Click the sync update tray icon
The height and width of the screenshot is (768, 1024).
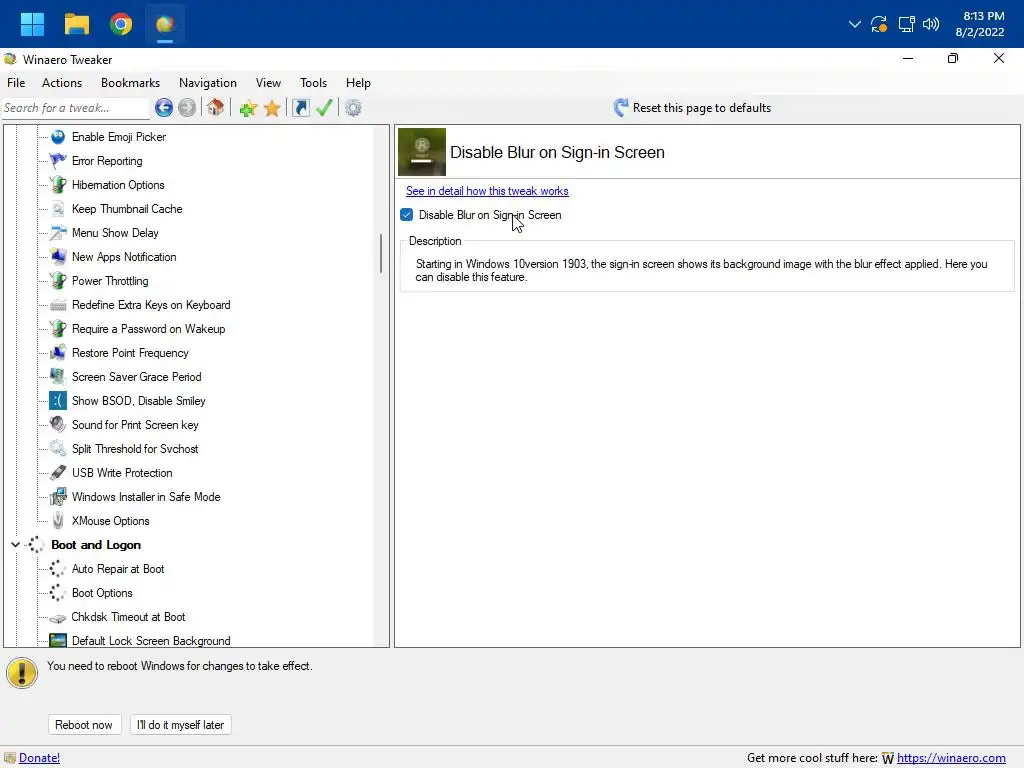click(x=879, y=24)
